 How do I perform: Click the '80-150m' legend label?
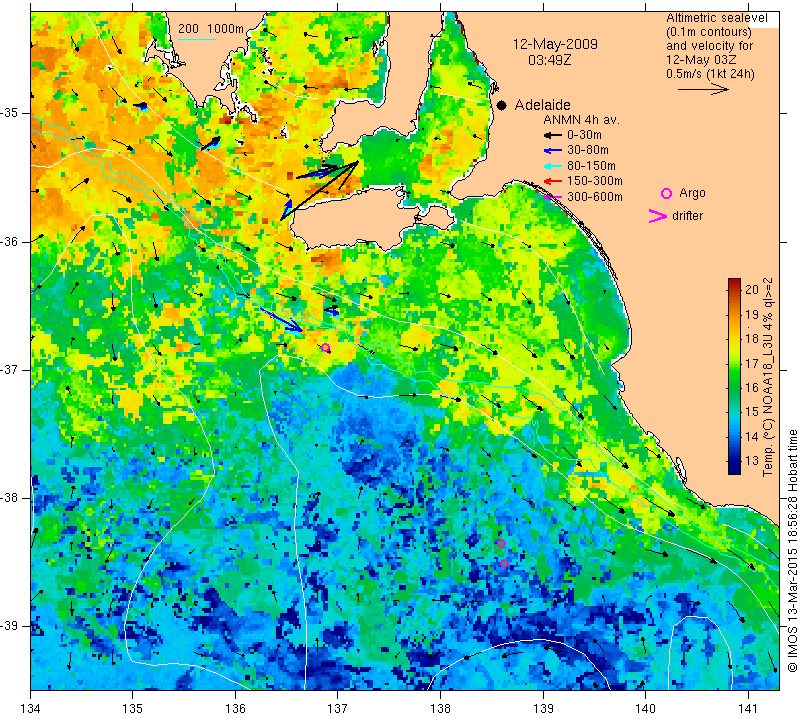click(591, 166)
